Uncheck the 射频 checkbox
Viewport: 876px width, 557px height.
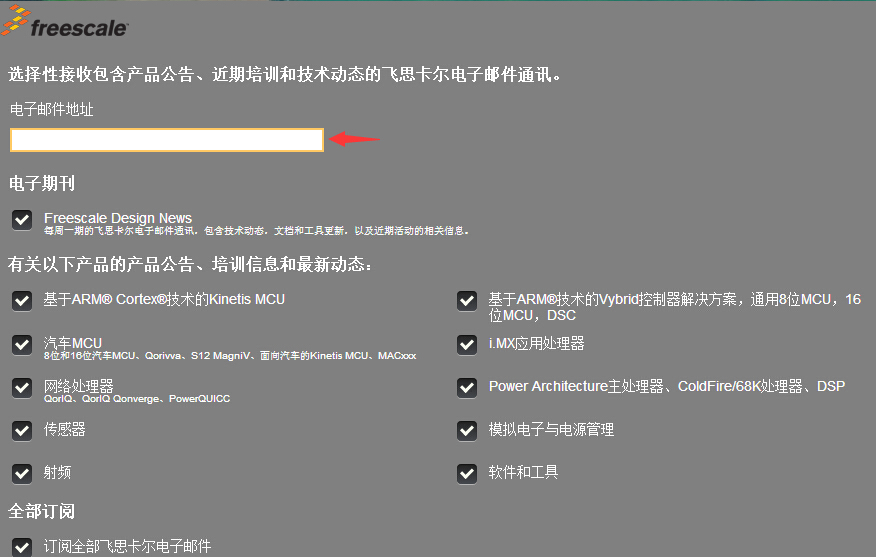(22, 473)
